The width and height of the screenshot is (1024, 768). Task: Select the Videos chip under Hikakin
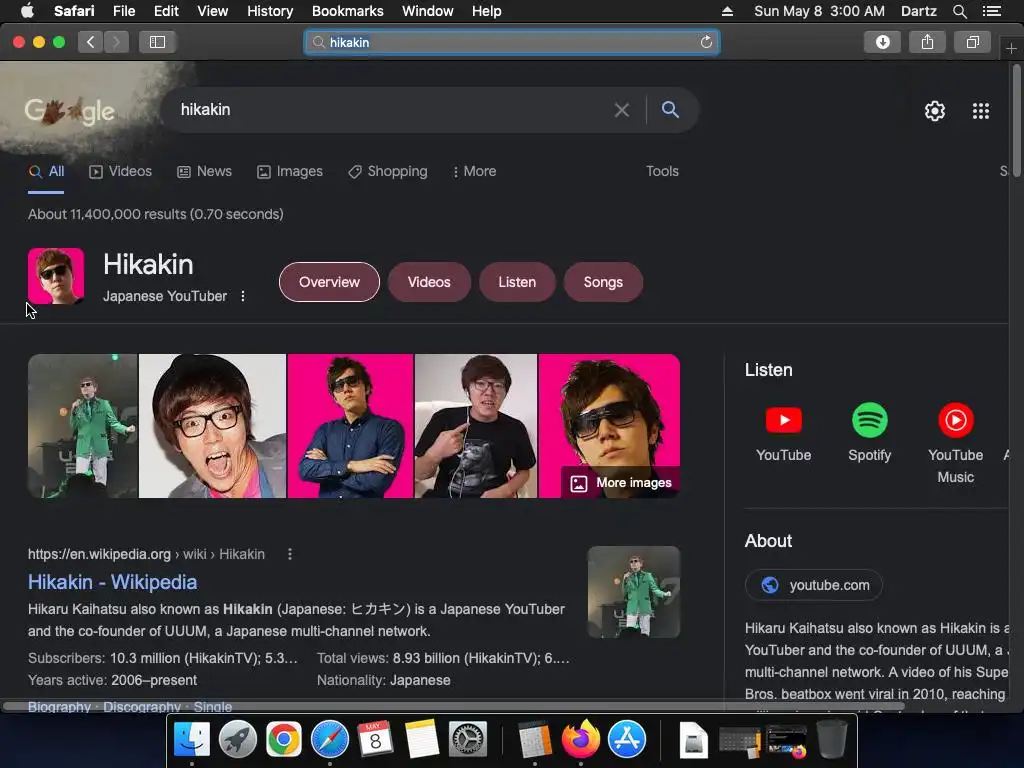429,282
